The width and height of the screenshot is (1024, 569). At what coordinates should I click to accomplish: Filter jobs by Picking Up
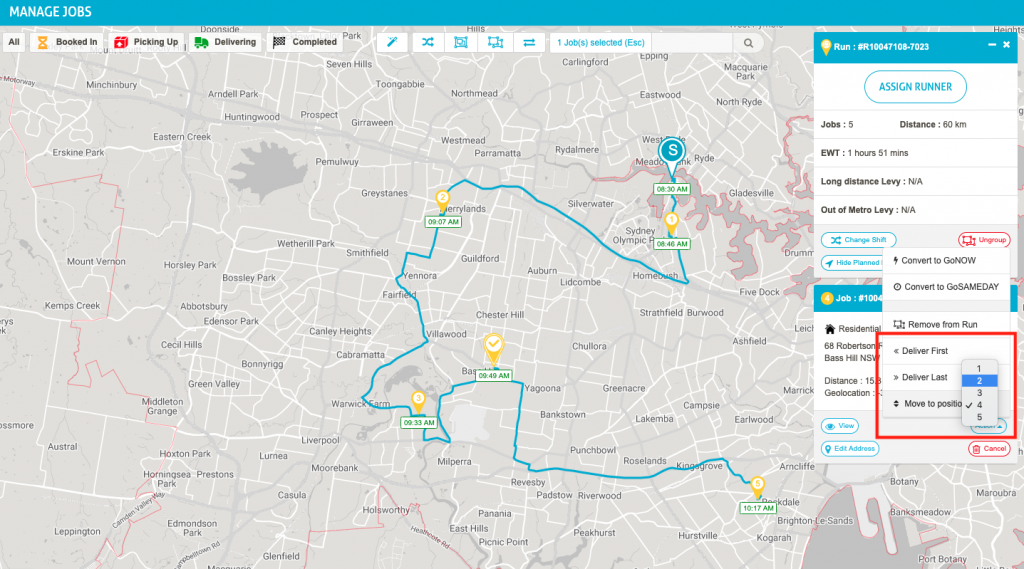click(146, 42)
